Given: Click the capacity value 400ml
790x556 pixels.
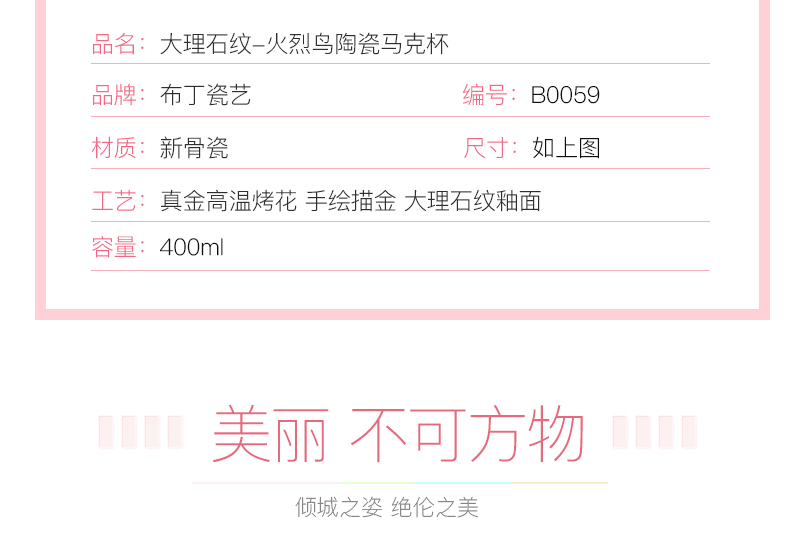Looking at the screenshot, I should tap(191, 248).
